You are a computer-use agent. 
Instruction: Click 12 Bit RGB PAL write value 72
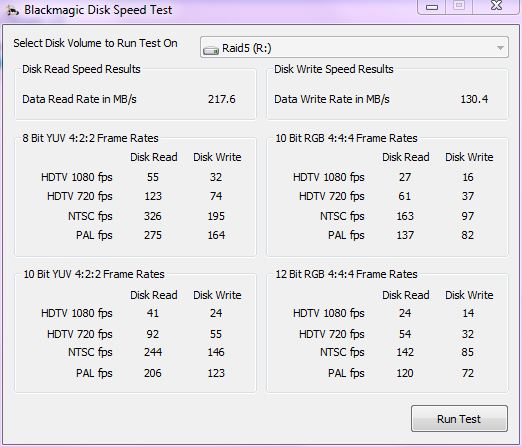[x=468, y=373]
